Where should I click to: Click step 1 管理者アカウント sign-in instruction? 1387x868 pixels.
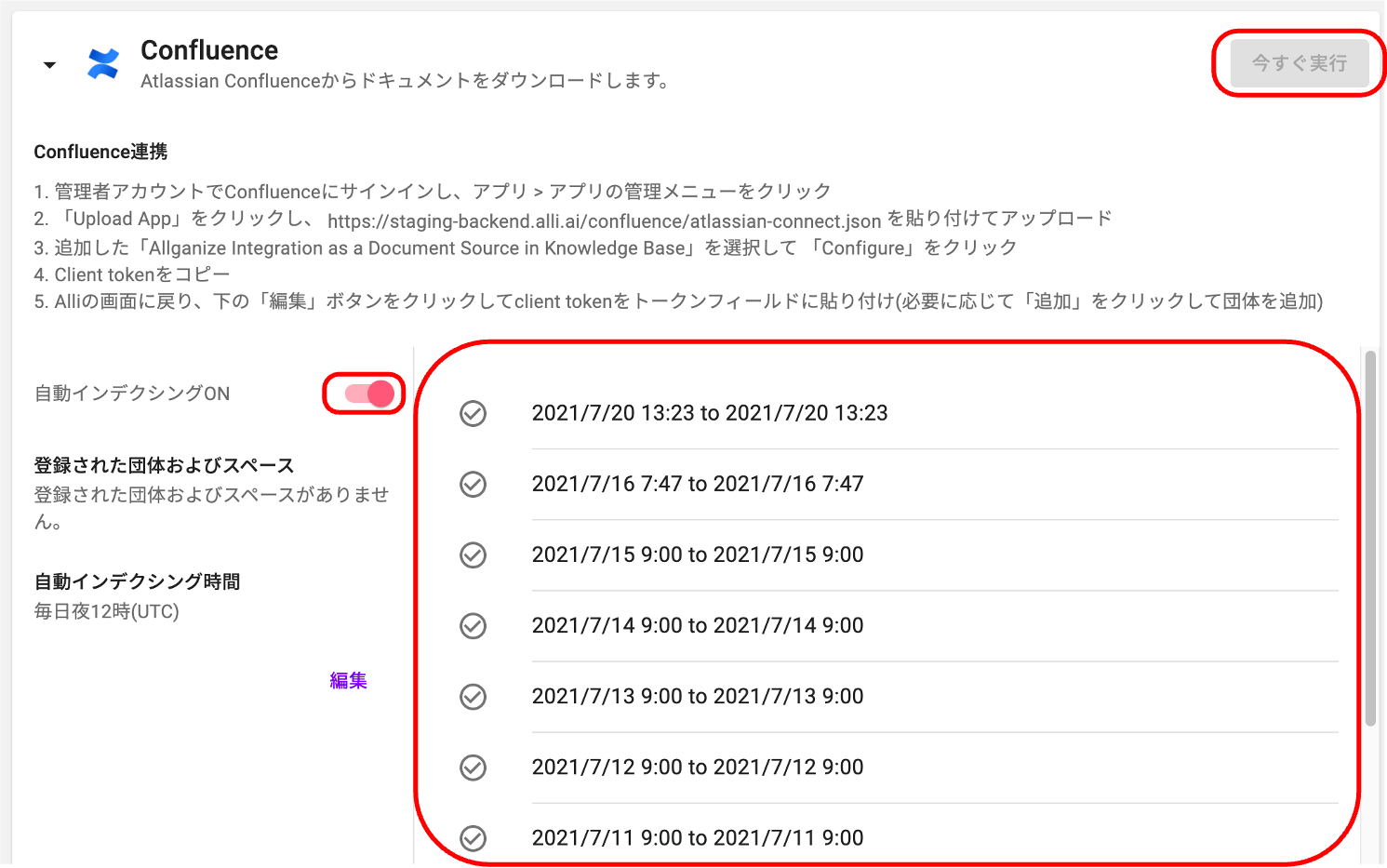[x=433, y=192]
